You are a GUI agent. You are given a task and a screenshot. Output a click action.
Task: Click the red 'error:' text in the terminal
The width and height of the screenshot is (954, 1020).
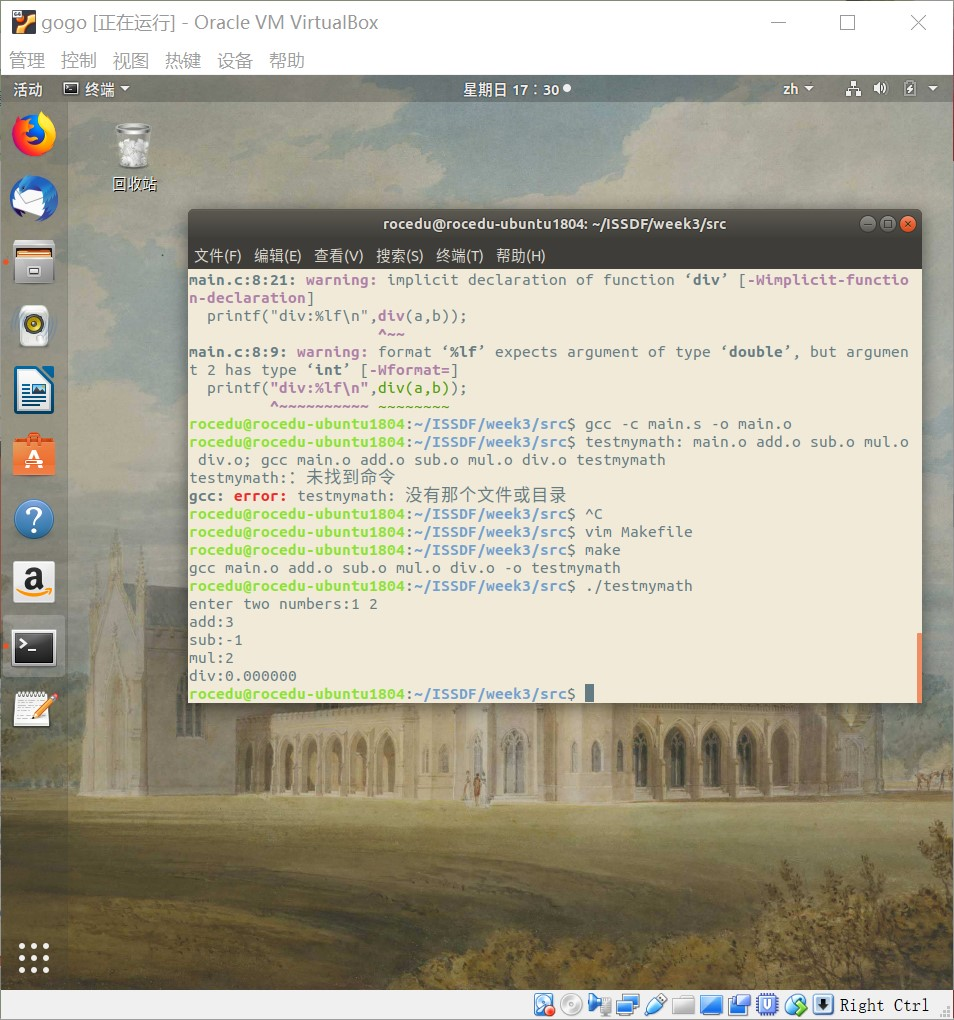260,496
